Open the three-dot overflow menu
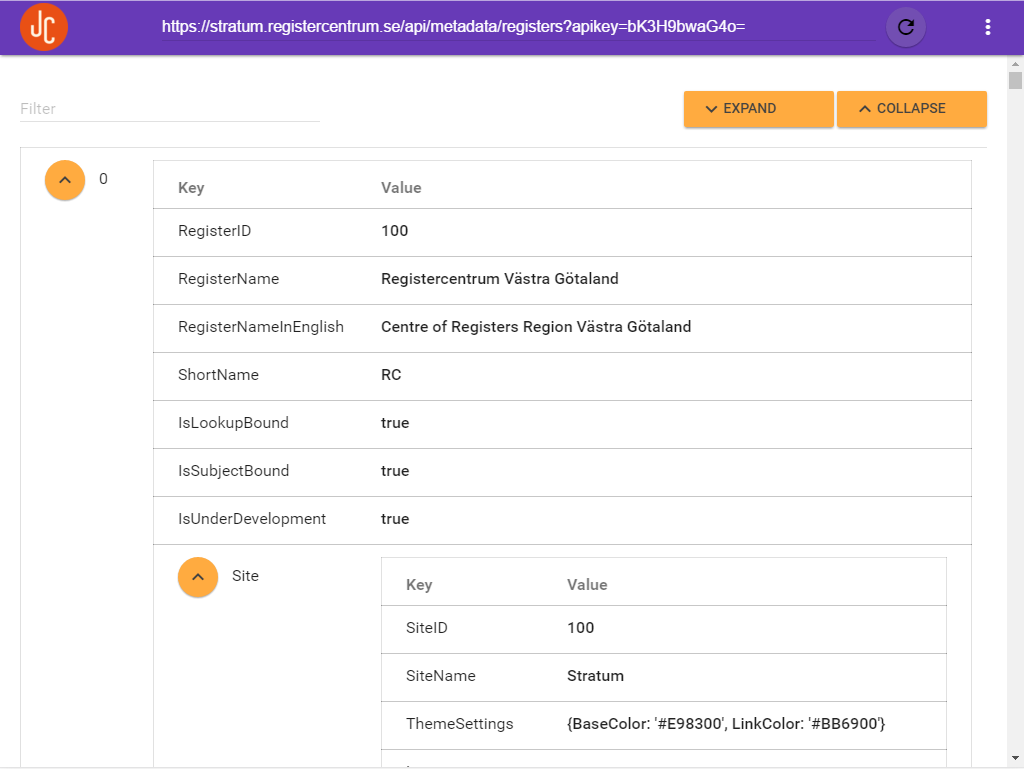The height and width of the screenshot is (769, 1024). click(x=987, y=27)
